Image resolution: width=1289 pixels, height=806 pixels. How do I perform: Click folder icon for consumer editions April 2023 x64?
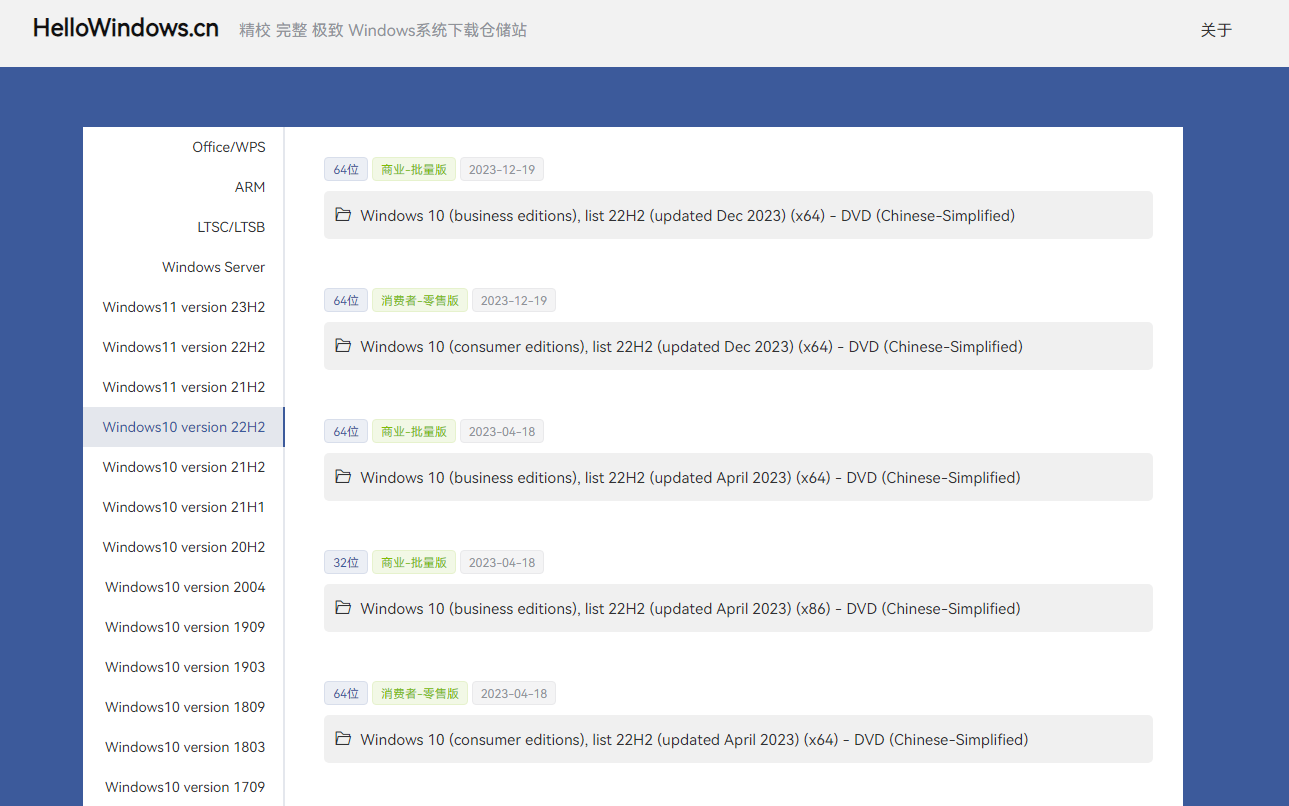(343, 739)
